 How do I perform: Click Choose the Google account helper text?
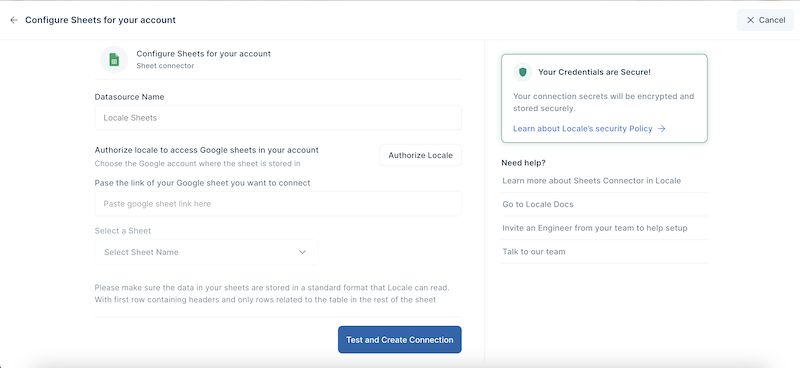click(197, 164)
